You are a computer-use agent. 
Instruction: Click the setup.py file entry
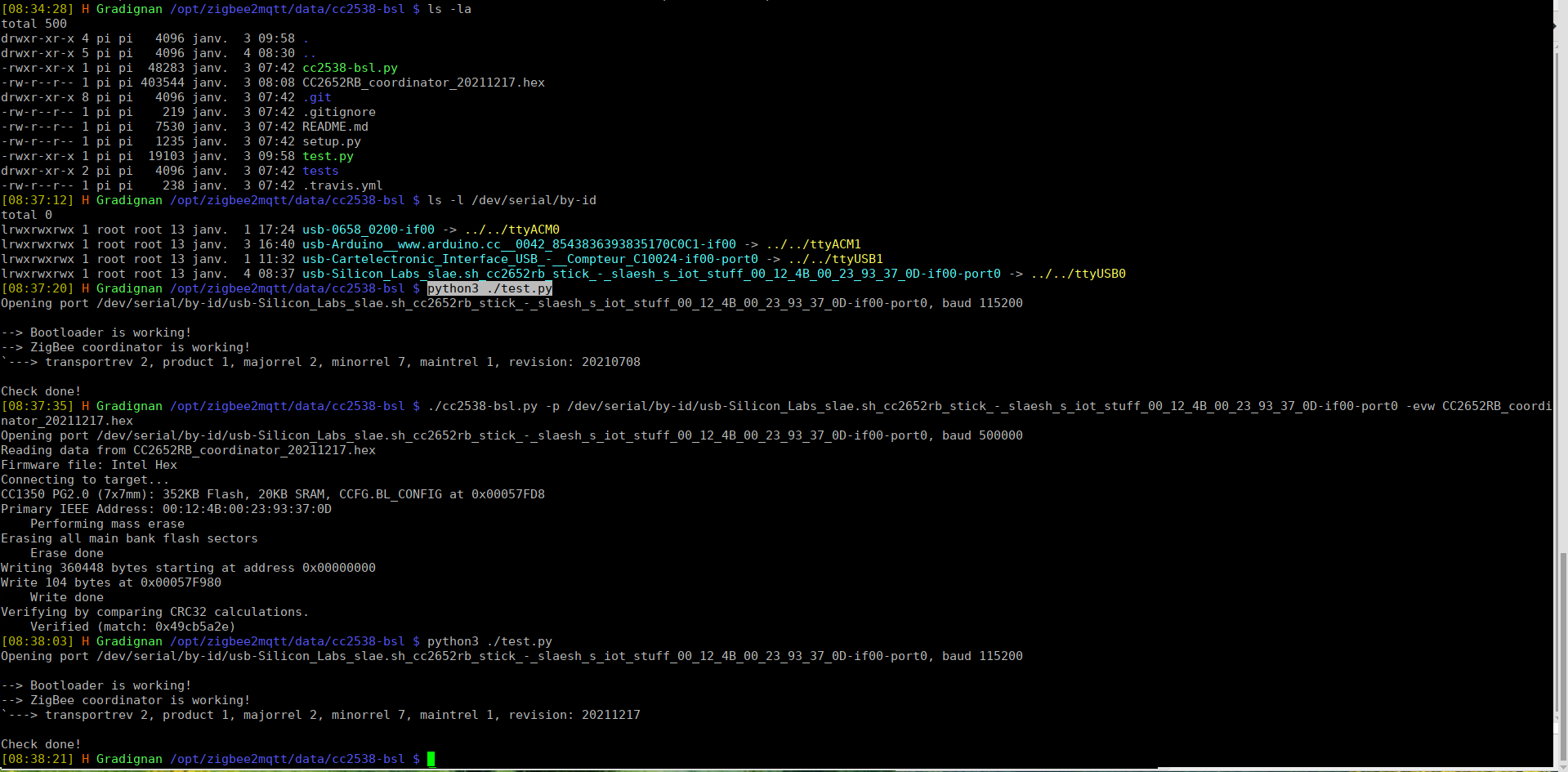coord(331,141)
